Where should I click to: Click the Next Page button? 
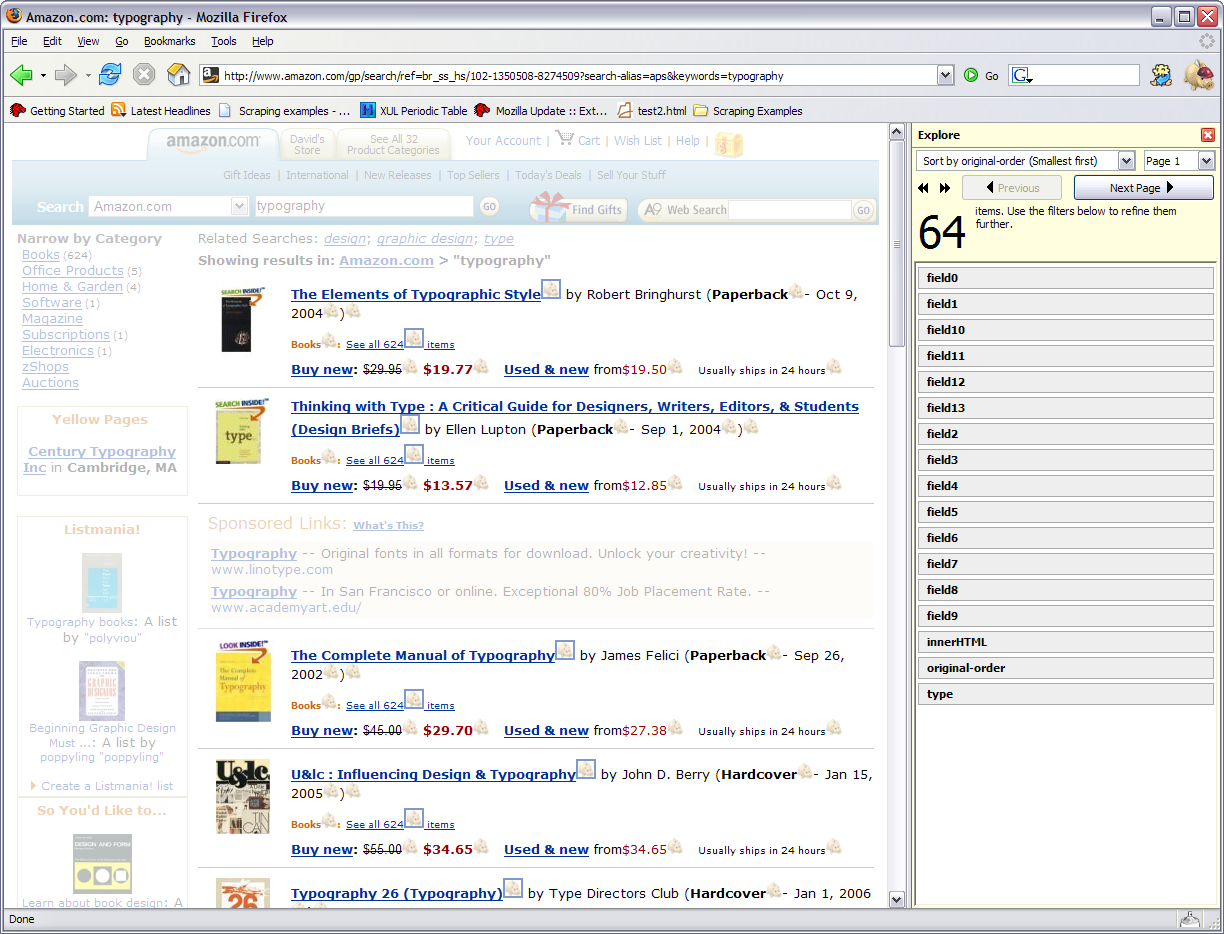(1143, 188)
